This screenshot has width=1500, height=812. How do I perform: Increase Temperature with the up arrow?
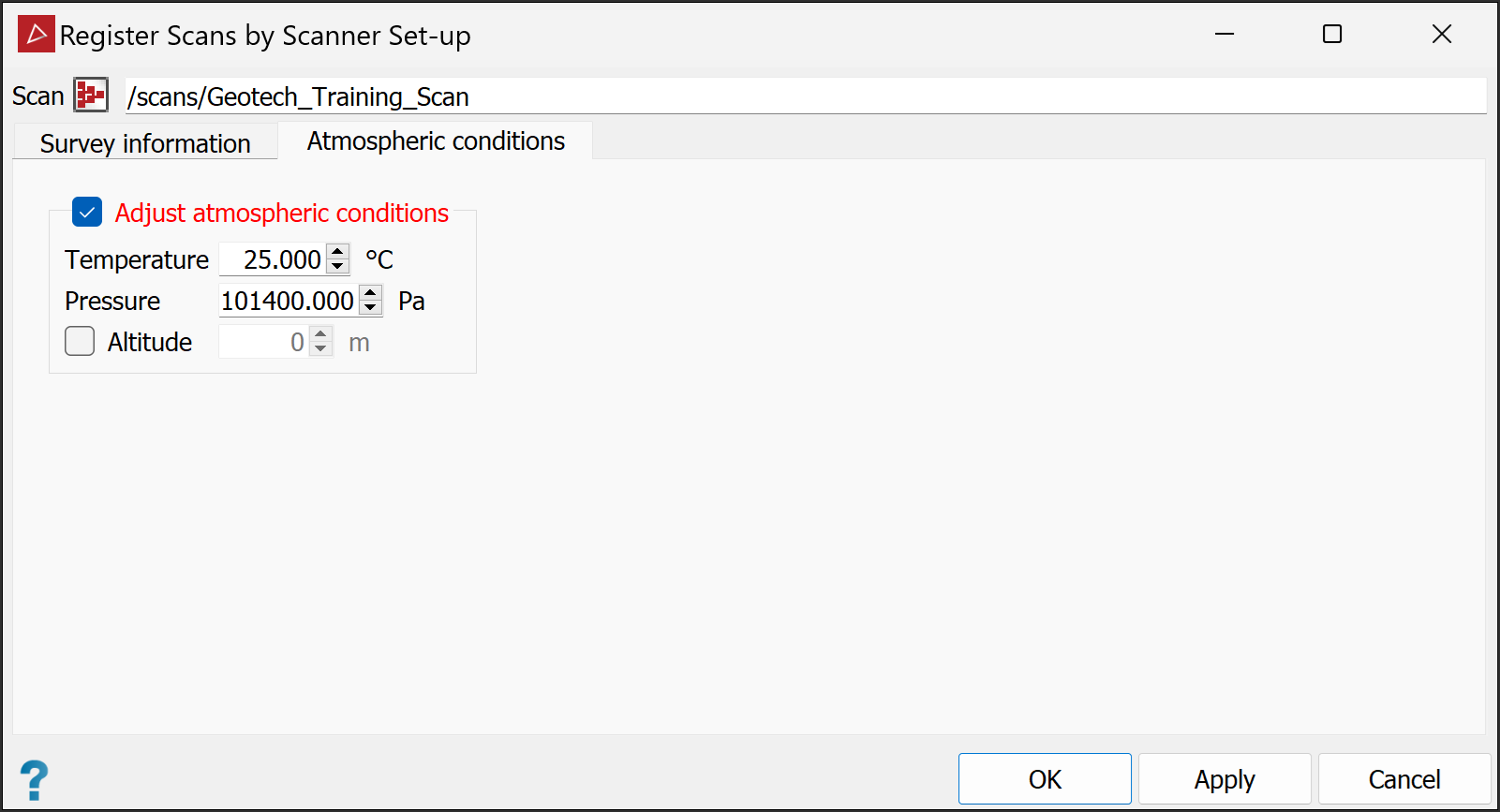[338, 252]
